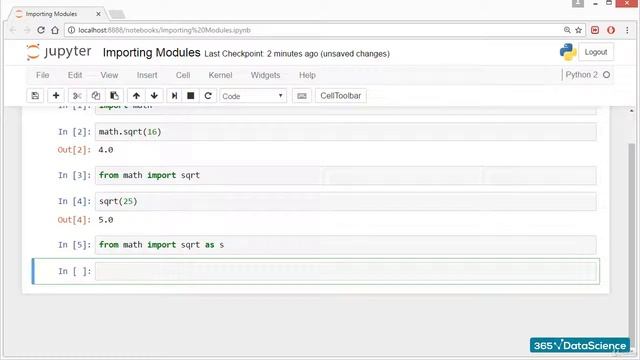Move selected cell up with the arrow

coord(136,96)
